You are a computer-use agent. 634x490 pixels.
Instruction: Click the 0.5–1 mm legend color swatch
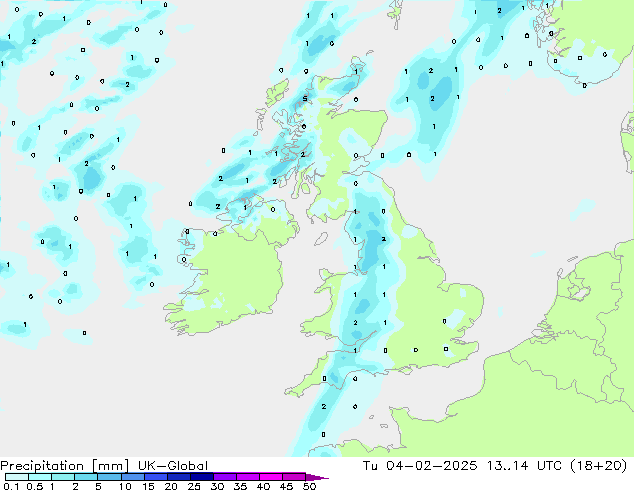click(x=40, y=477)
